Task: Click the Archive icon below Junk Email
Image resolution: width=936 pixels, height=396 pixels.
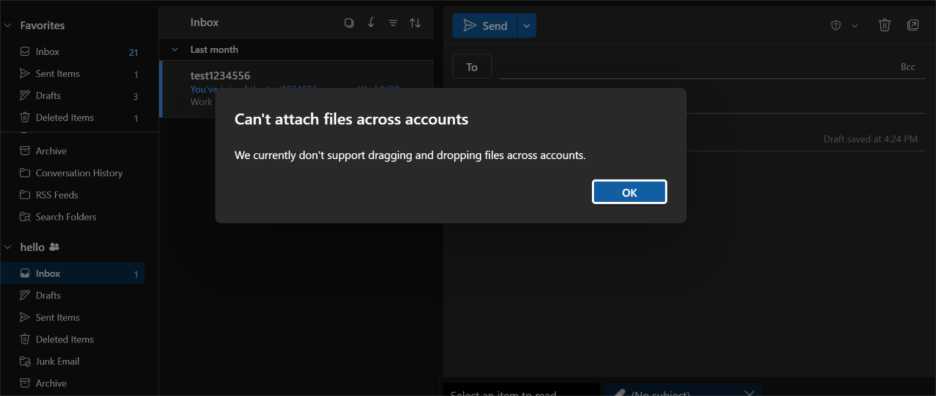Action: [24, 383]
